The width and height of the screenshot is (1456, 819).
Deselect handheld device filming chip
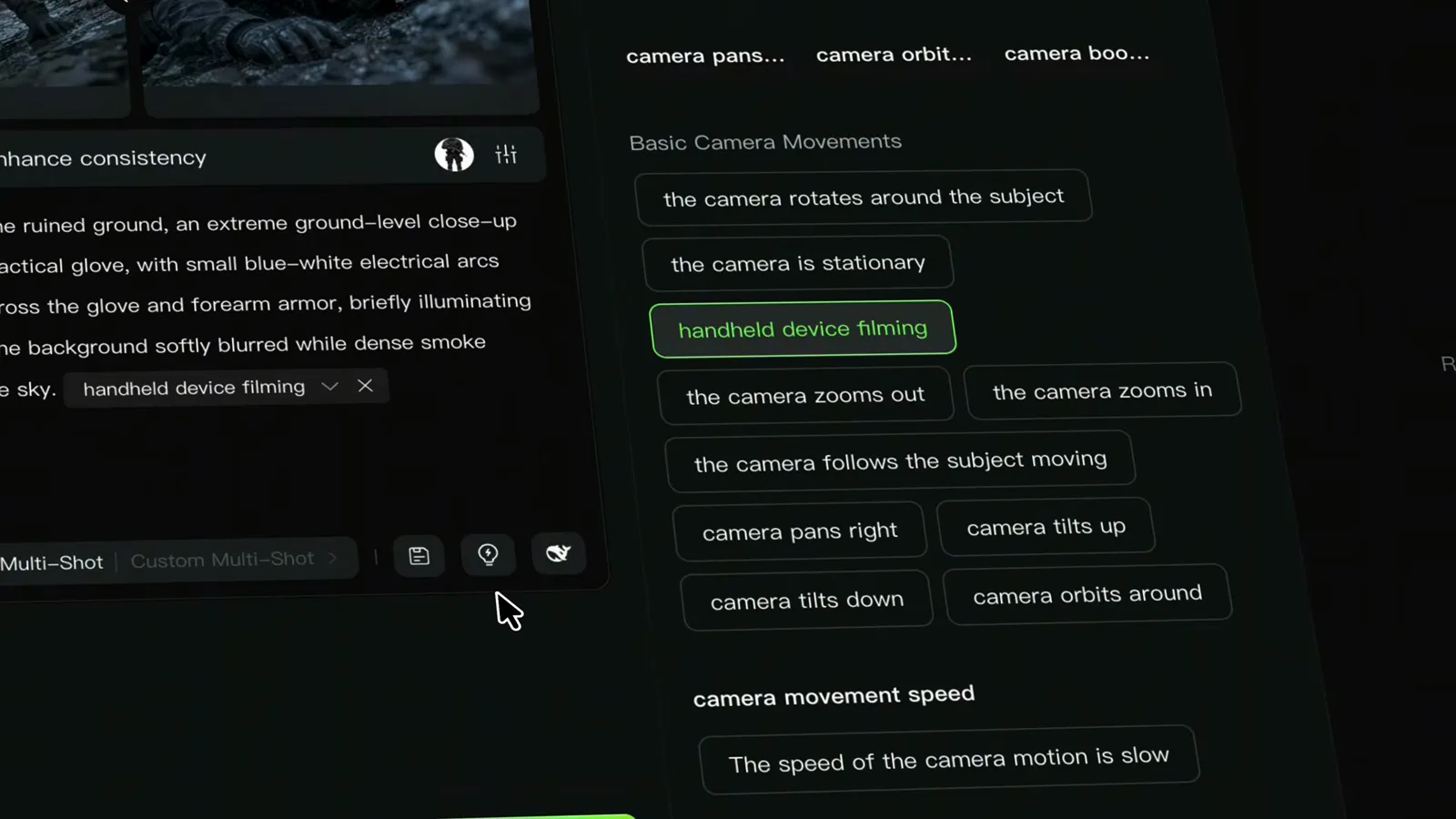[803, 329]
